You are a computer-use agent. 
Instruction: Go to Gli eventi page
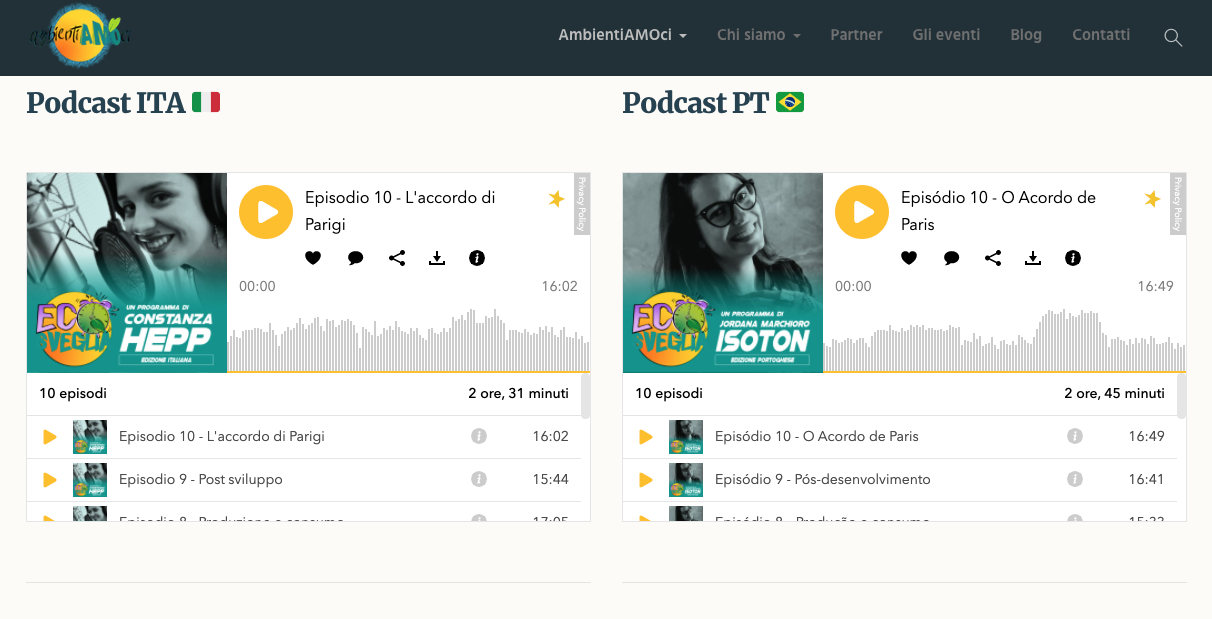tap(946, 35)
